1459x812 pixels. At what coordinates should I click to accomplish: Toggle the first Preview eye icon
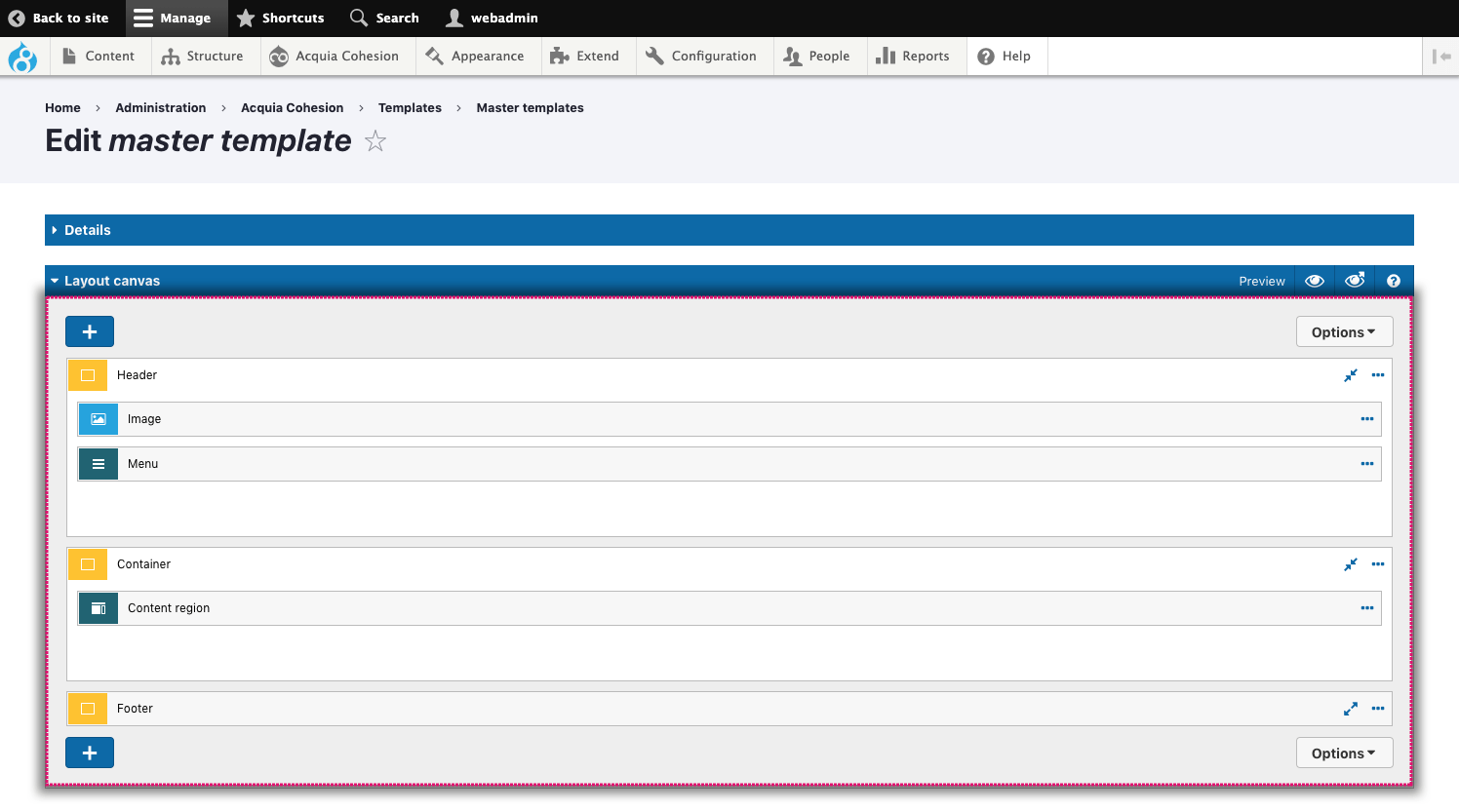coord(1315,281)
